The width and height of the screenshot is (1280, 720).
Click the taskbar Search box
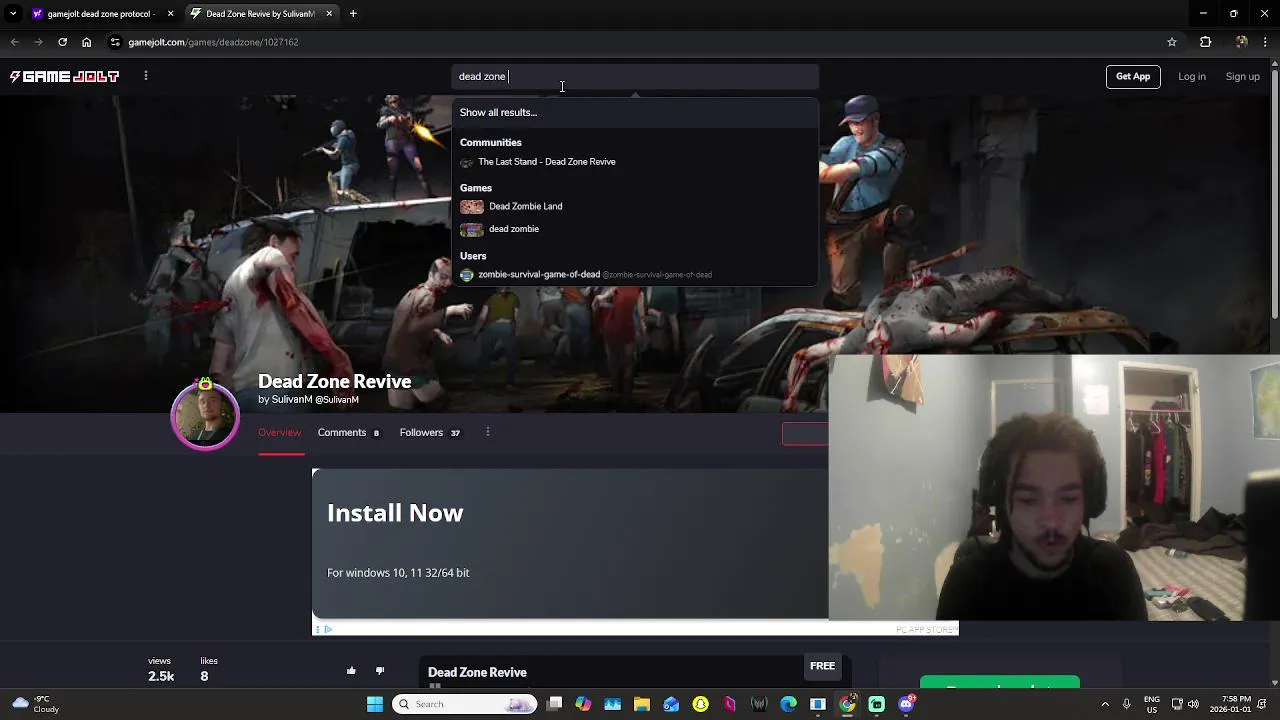(x=465, y=704)
